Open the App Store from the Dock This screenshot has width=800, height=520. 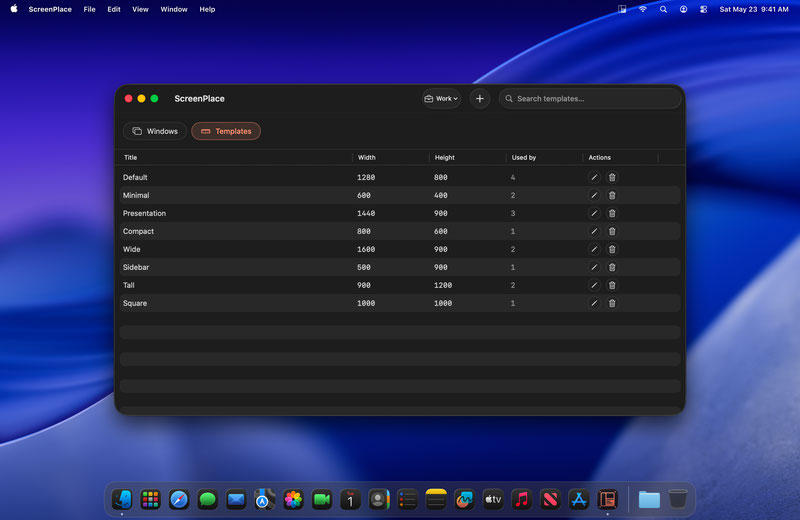579,499
